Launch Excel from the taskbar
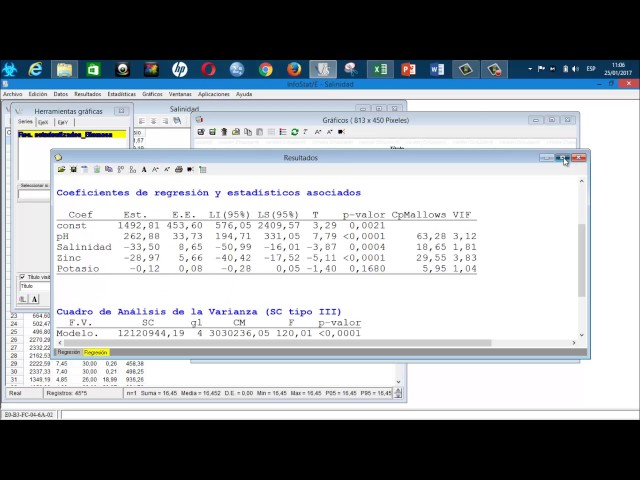The width and height of the screenshot is (640, 480). [380, 69]
